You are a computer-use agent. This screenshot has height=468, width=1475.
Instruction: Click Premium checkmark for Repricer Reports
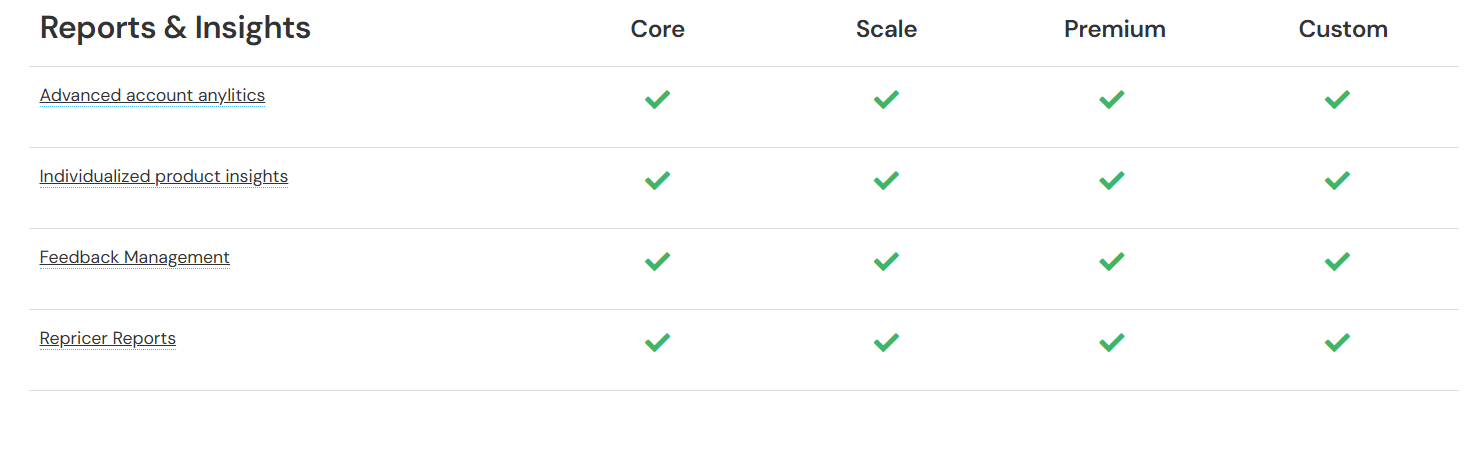(1112, 343)
